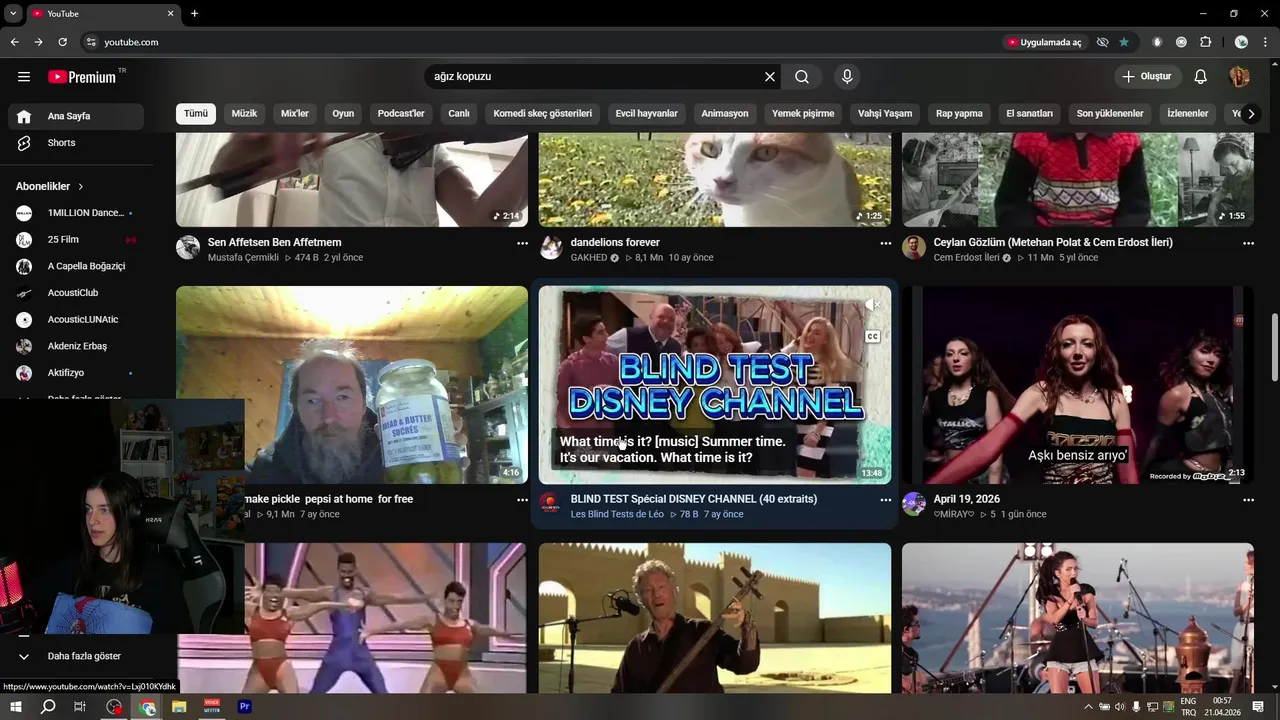Open taskbar volume control

coord(1119,707)
